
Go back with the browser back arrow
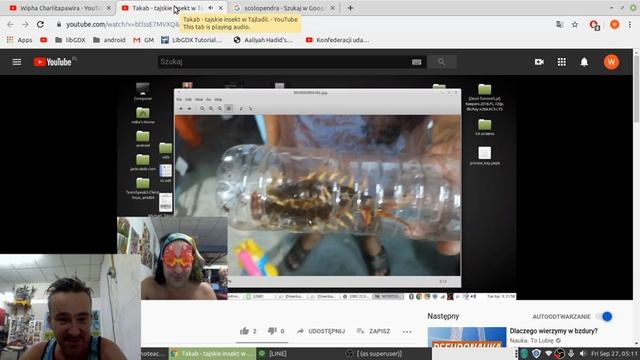click(10, 24)
